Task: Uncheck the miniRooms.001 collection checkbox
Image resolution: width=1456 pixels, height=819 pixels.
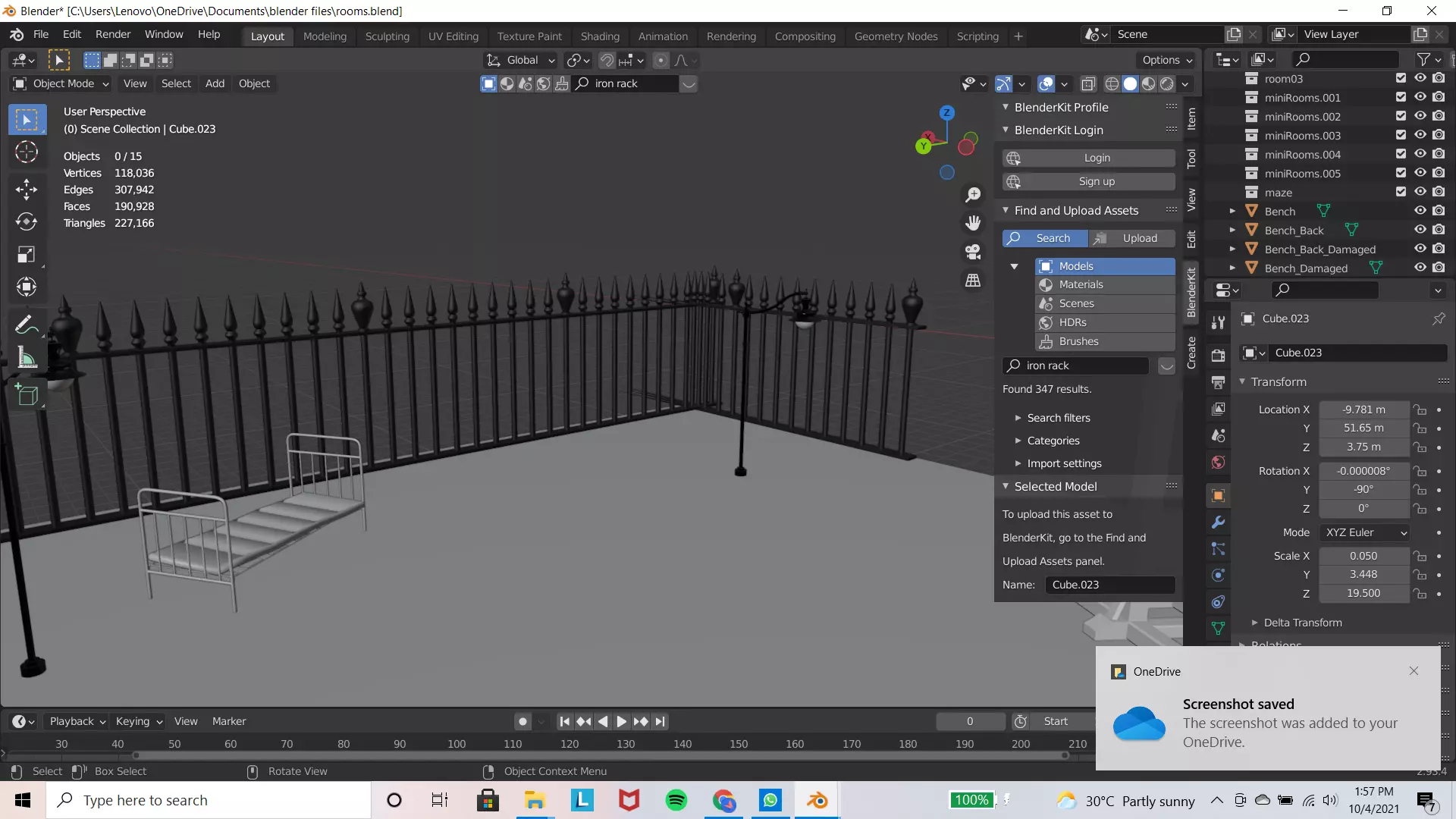Action: coord(1401,97)
